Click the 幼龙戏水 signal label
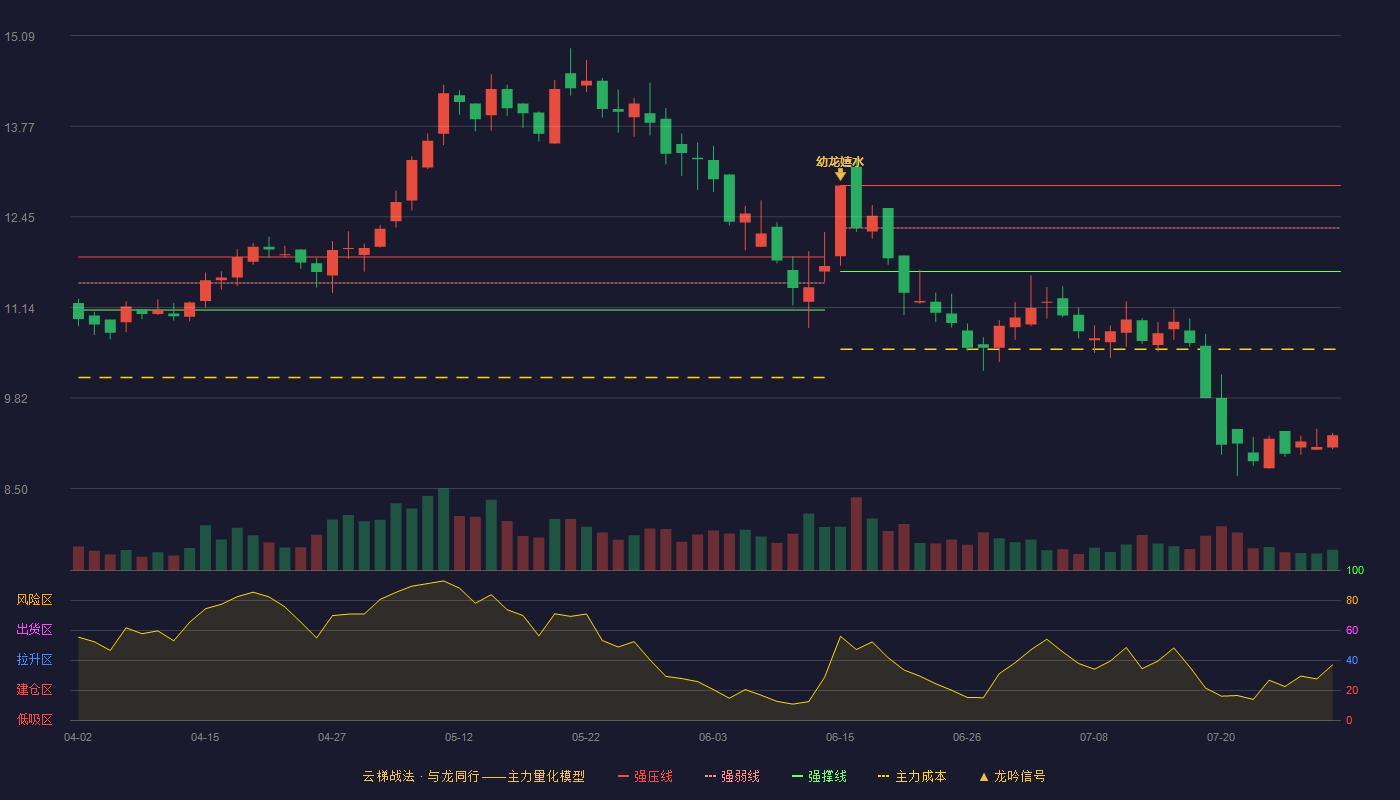The image size is (1400, 800). (x=840, y=161)
